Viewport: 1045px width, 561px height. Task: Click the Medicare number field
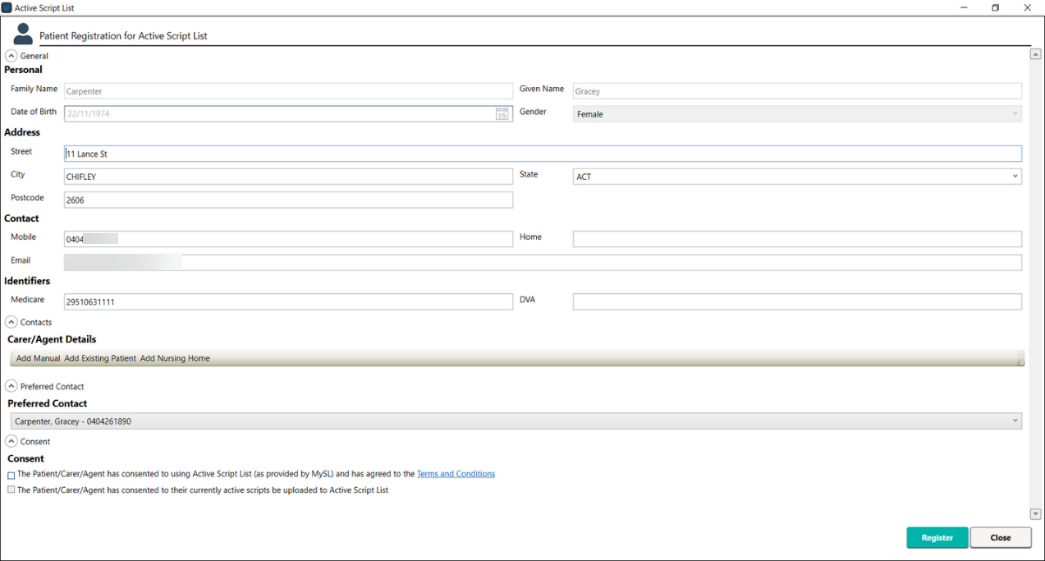tap(288, 302)
